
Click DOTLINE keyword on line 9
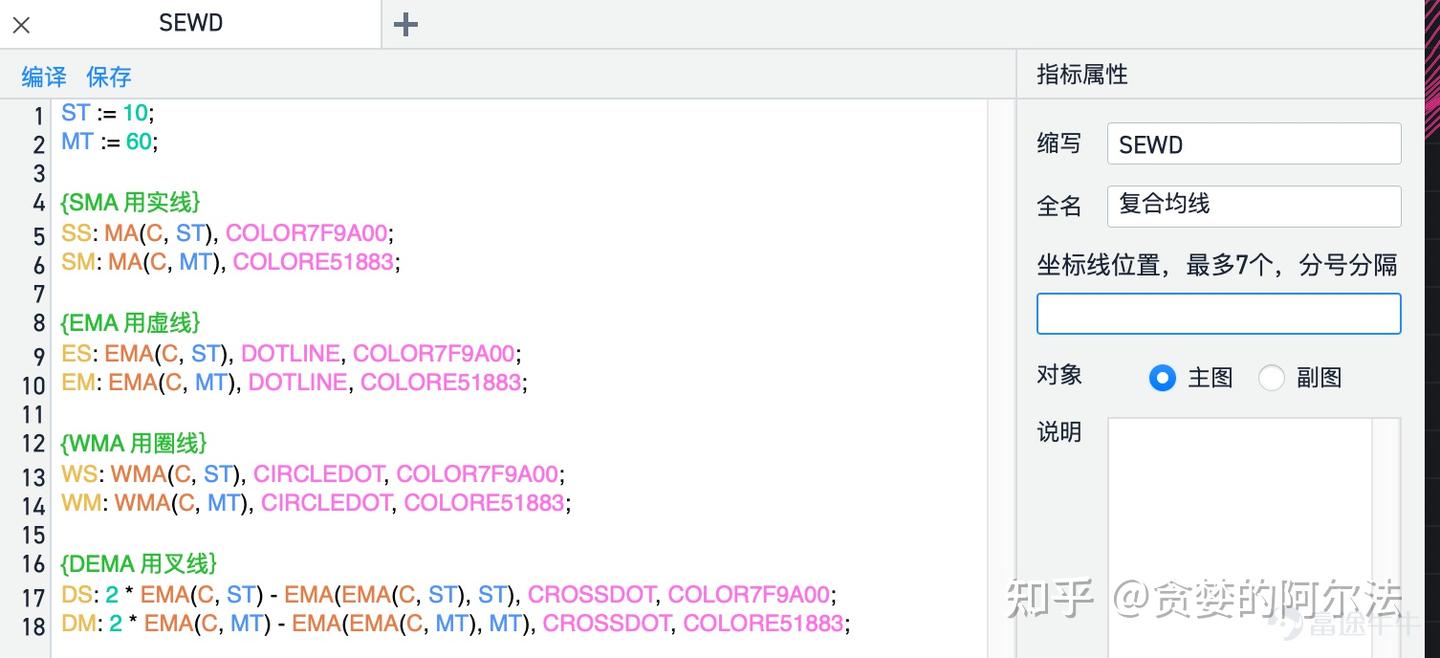tap(290, 354)
